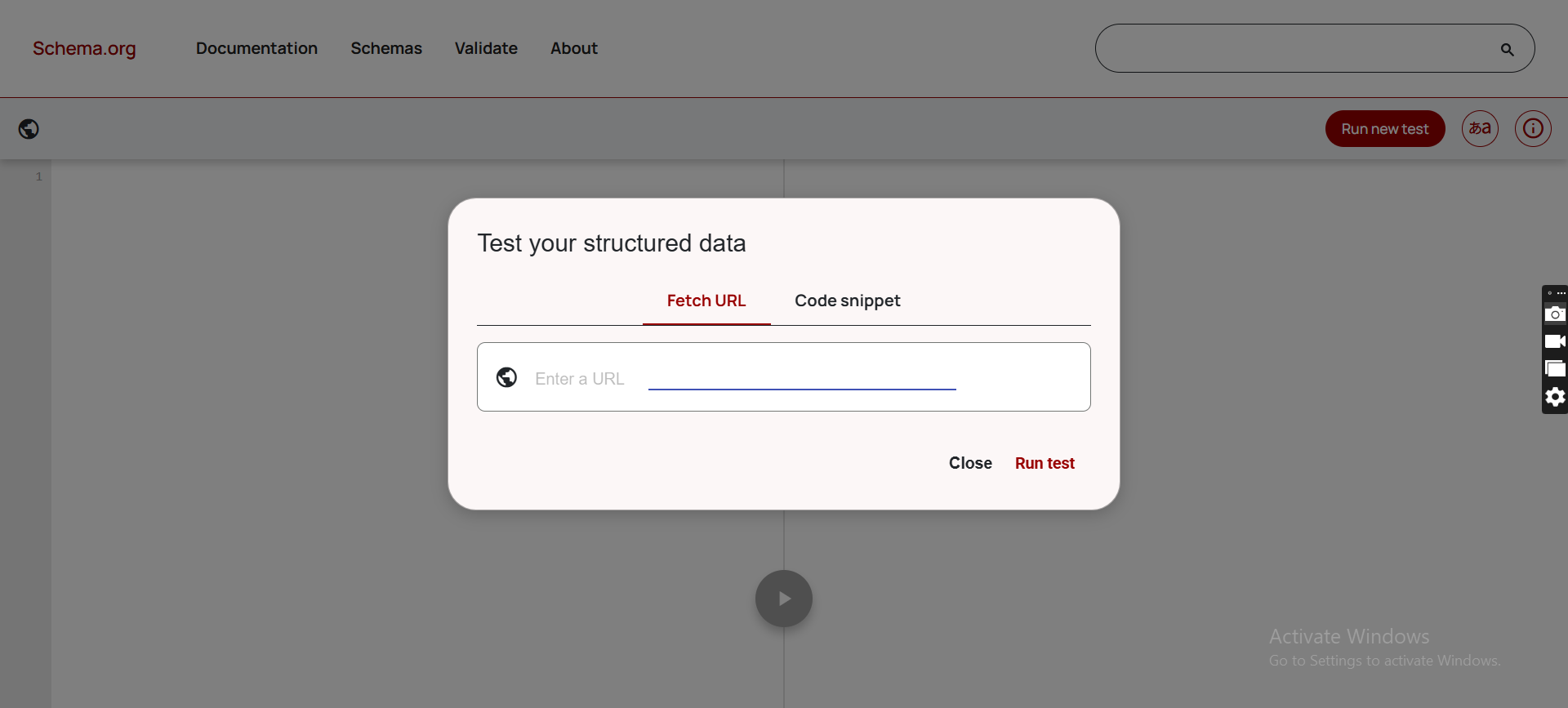Click the video record icon
The image size is (1568, 708).
click(1555, 341)
